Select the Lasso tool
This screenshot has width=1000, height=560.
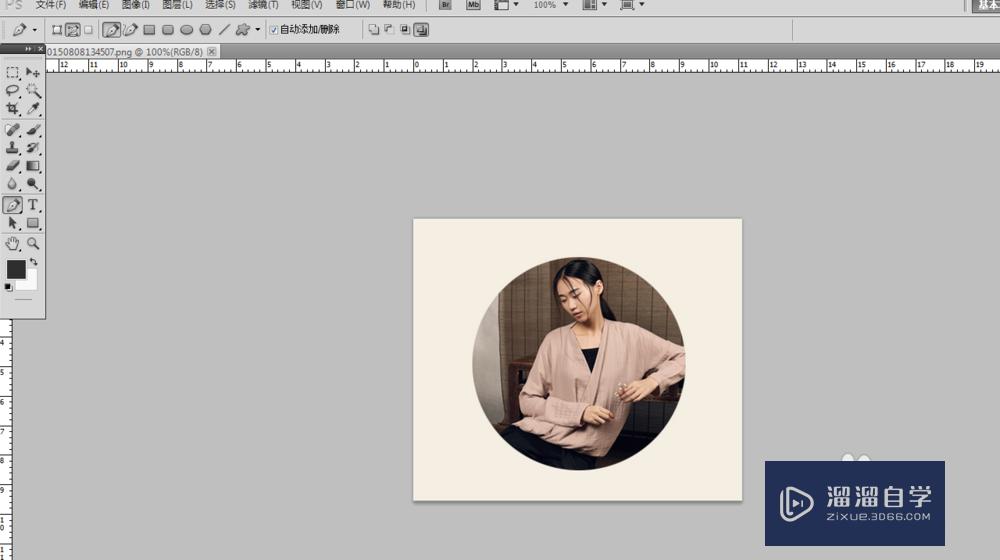[x=13, y=90]
